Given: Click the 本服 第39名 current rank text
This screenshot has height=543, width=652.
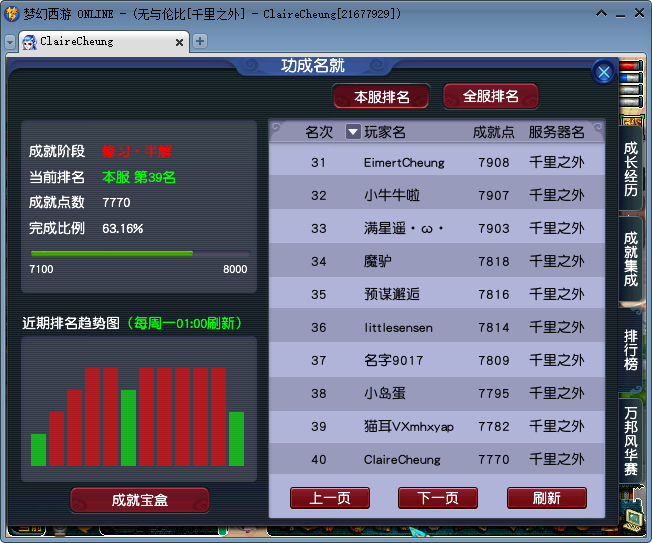Looking at the screenshot, I should pos(139,177).
